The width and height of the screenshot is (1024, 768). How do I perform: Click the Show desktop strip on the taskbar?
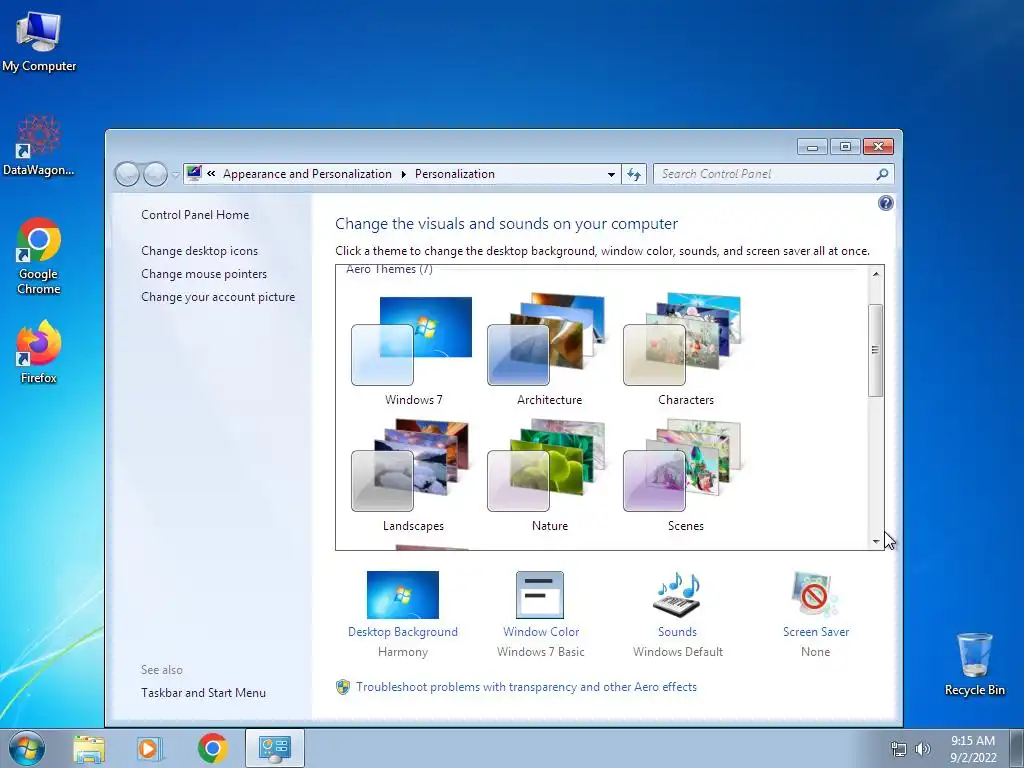point(1016,748)
